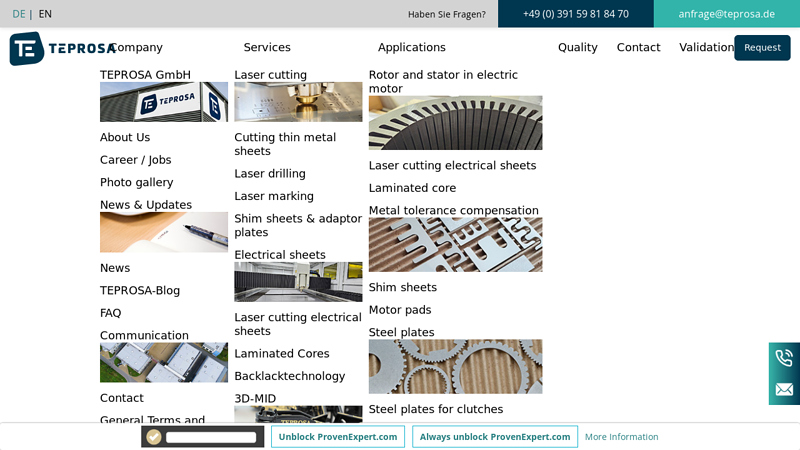Viewport: 800px width, 450px height.
Task: Open Shim sheets under Applications
Action: [x=403, y=287]
